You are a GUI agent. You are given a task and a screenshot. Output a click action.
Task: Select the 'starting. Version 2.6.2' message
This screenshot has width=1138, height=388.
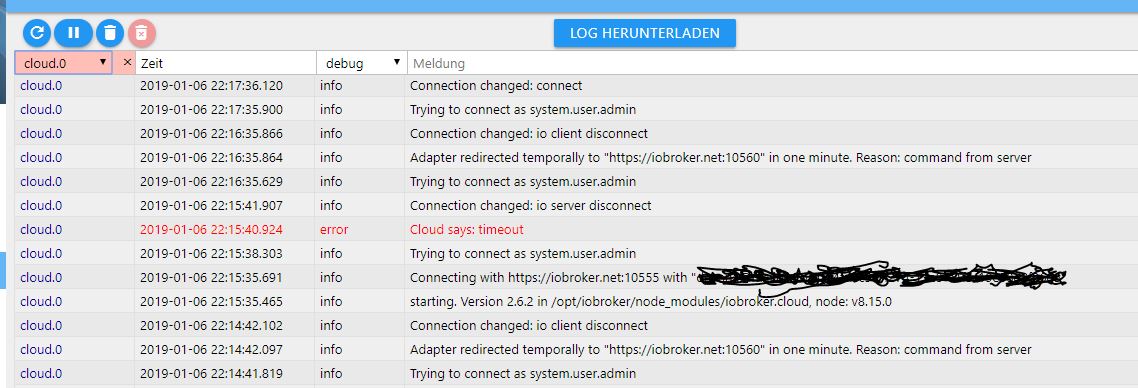[650, 301]
